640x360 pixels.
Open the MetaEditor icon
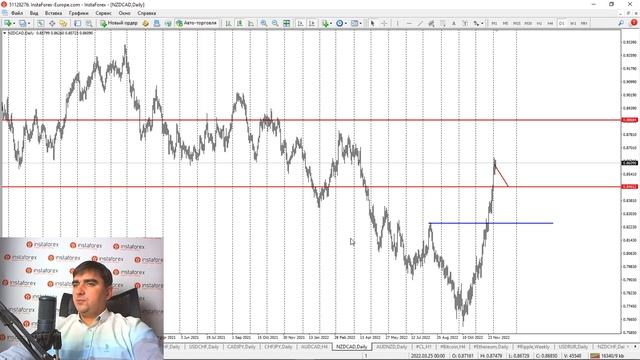coord(146,23)
